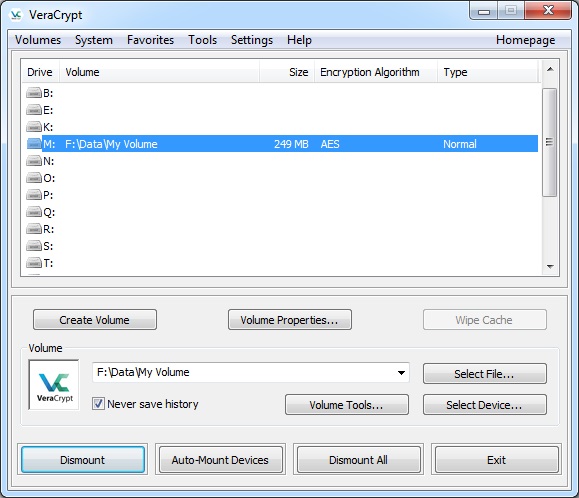Open Volume Tools options

tap(347, 405)
